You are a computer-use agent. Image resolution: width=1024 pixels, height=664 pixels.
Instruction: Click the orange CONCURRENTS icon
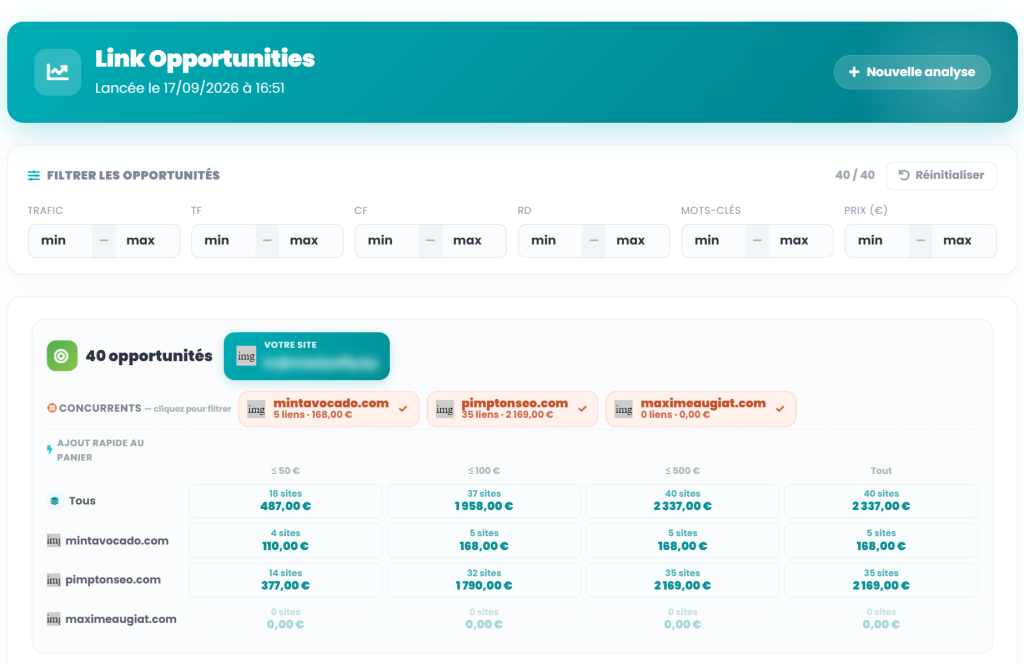point(52,408)
